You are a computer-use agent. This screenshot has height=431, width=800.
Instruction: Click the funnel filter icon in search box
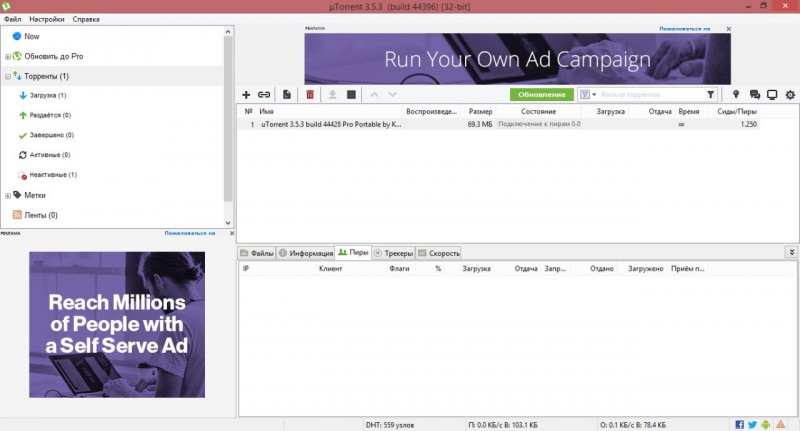pyautogui.click(x=710, y=94)
